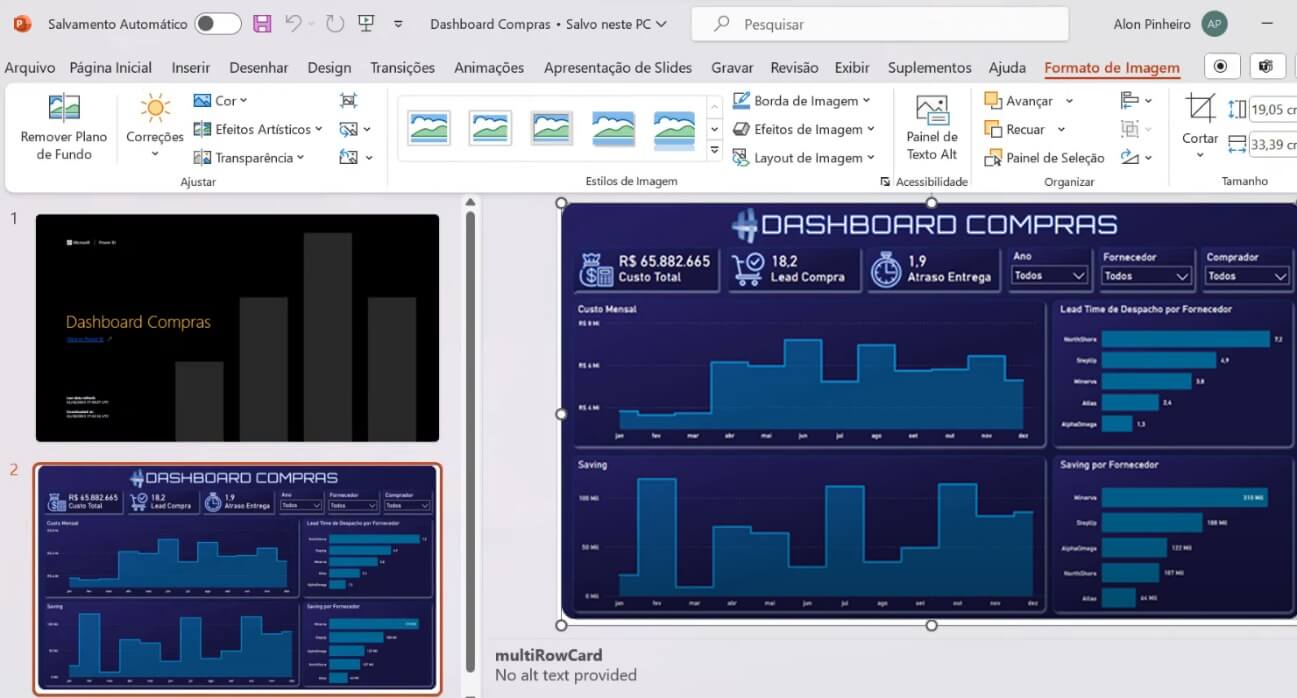Image resolution: width=1297 pixels, height=698 pixels.
Task: Show the next picture styles row
Action: [x=714, y=129]
